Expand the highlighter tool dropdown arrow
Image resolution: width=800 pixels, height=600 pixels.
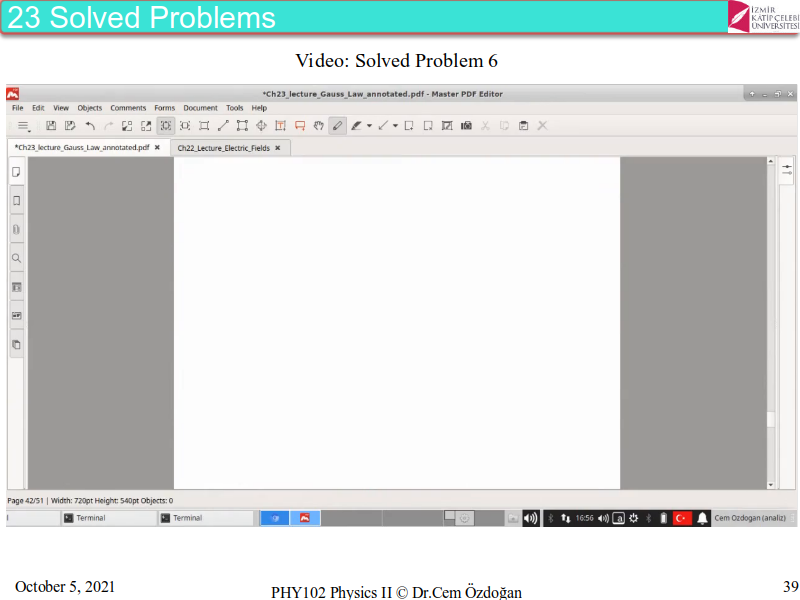click(369, 126)
